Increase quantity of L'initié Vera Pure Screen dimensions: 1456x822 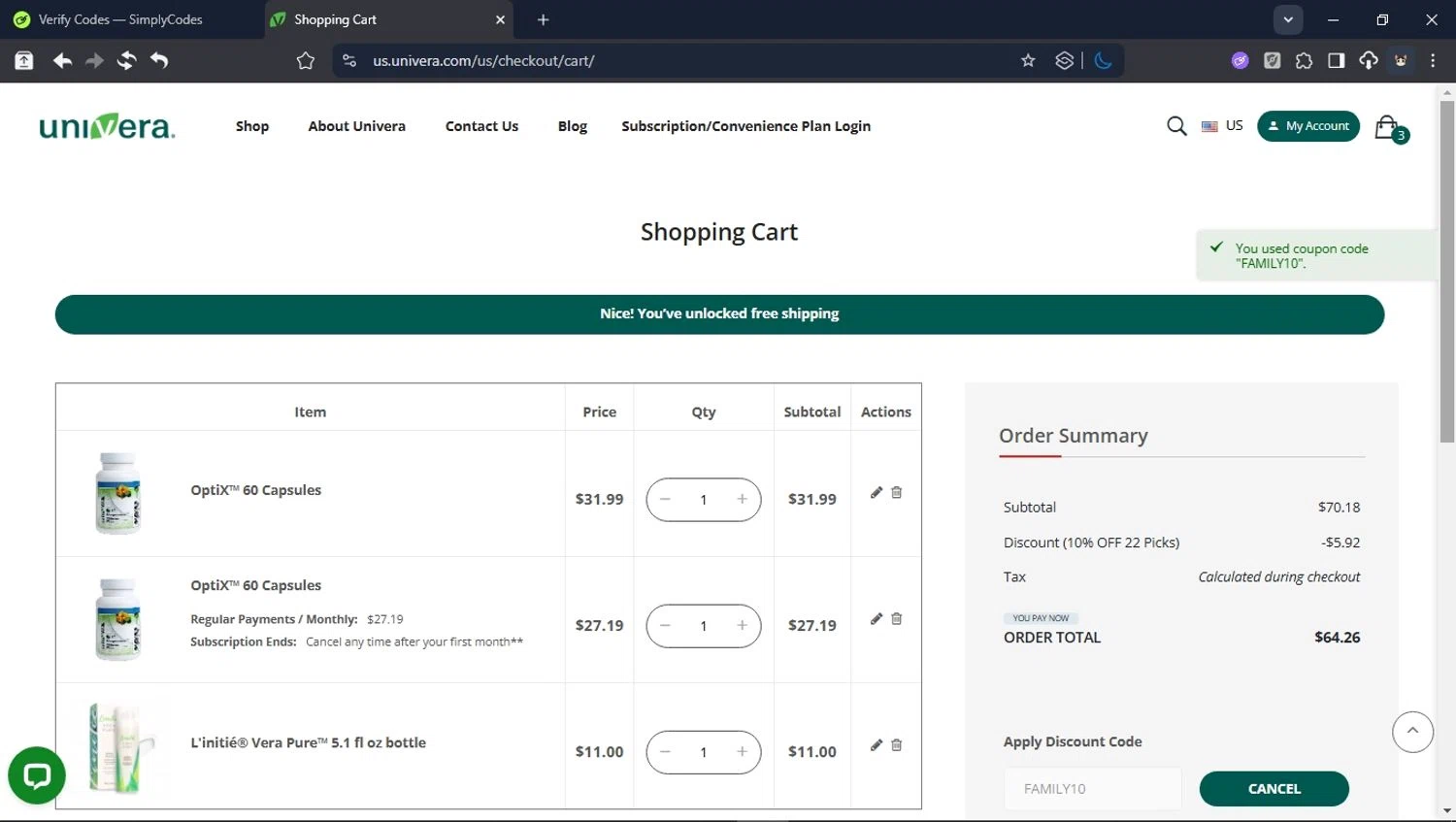742,751
